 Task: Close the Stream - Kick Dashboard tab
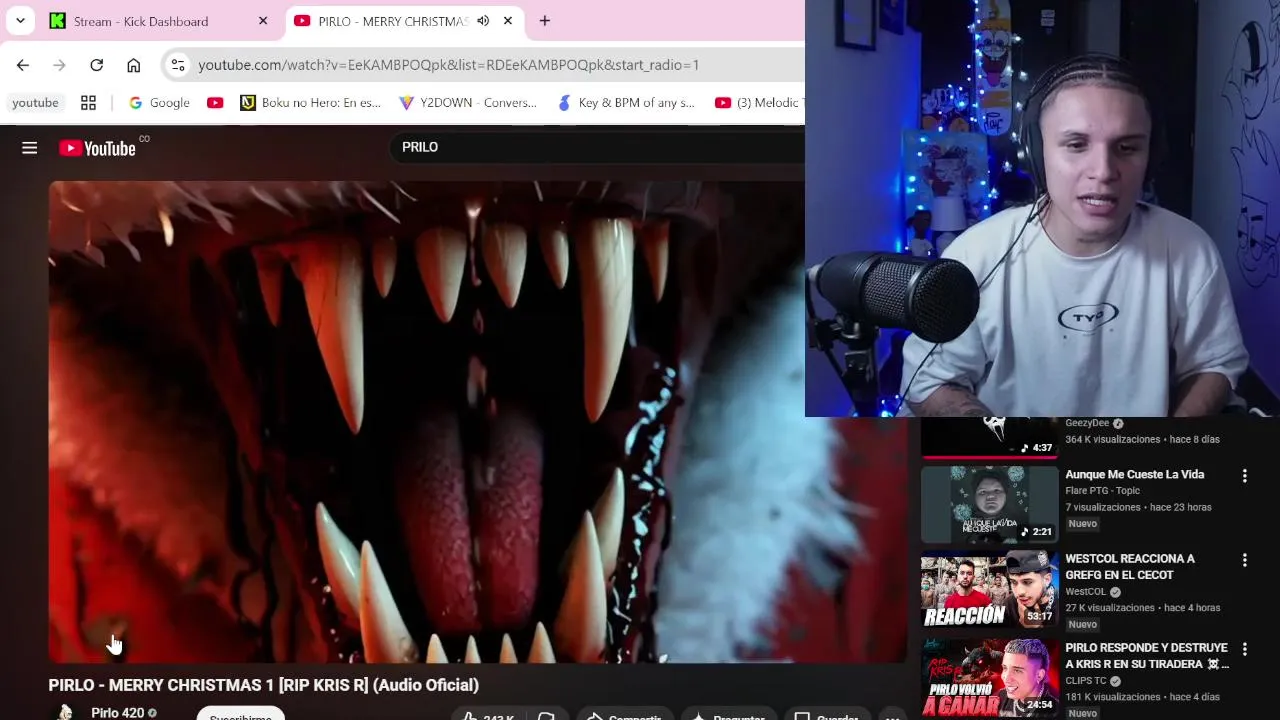pyautogui.click(x=263, y=21)
